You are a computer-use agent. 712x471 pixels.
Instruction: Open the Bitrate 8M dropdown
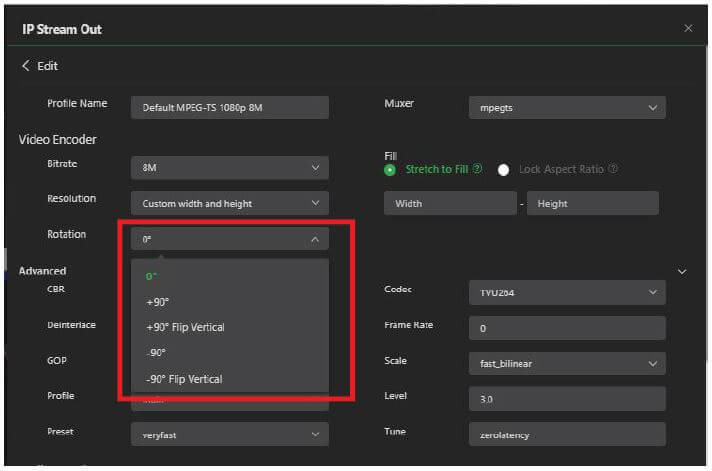(x=230, y=168)
